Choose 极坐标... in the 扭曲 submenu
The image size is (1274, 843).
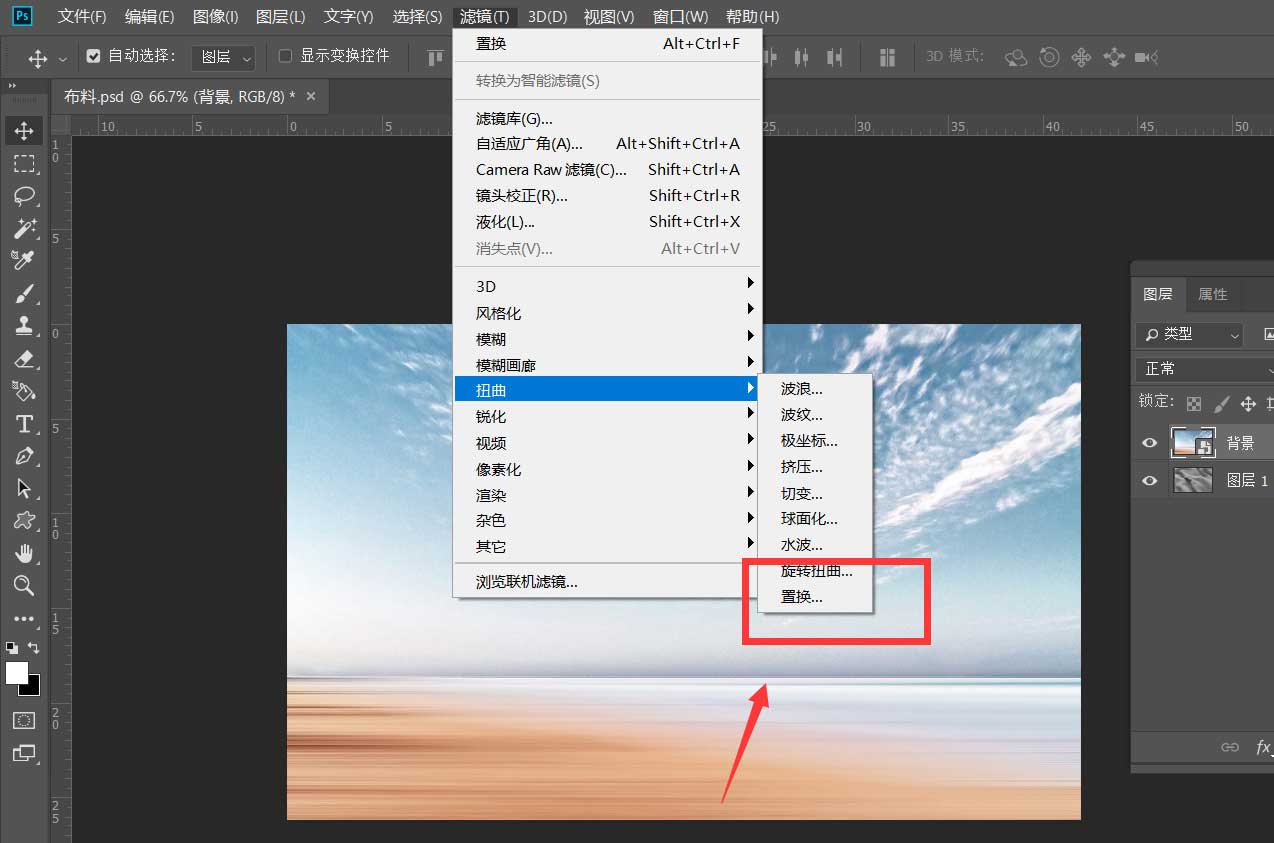(x=816, y=441)
